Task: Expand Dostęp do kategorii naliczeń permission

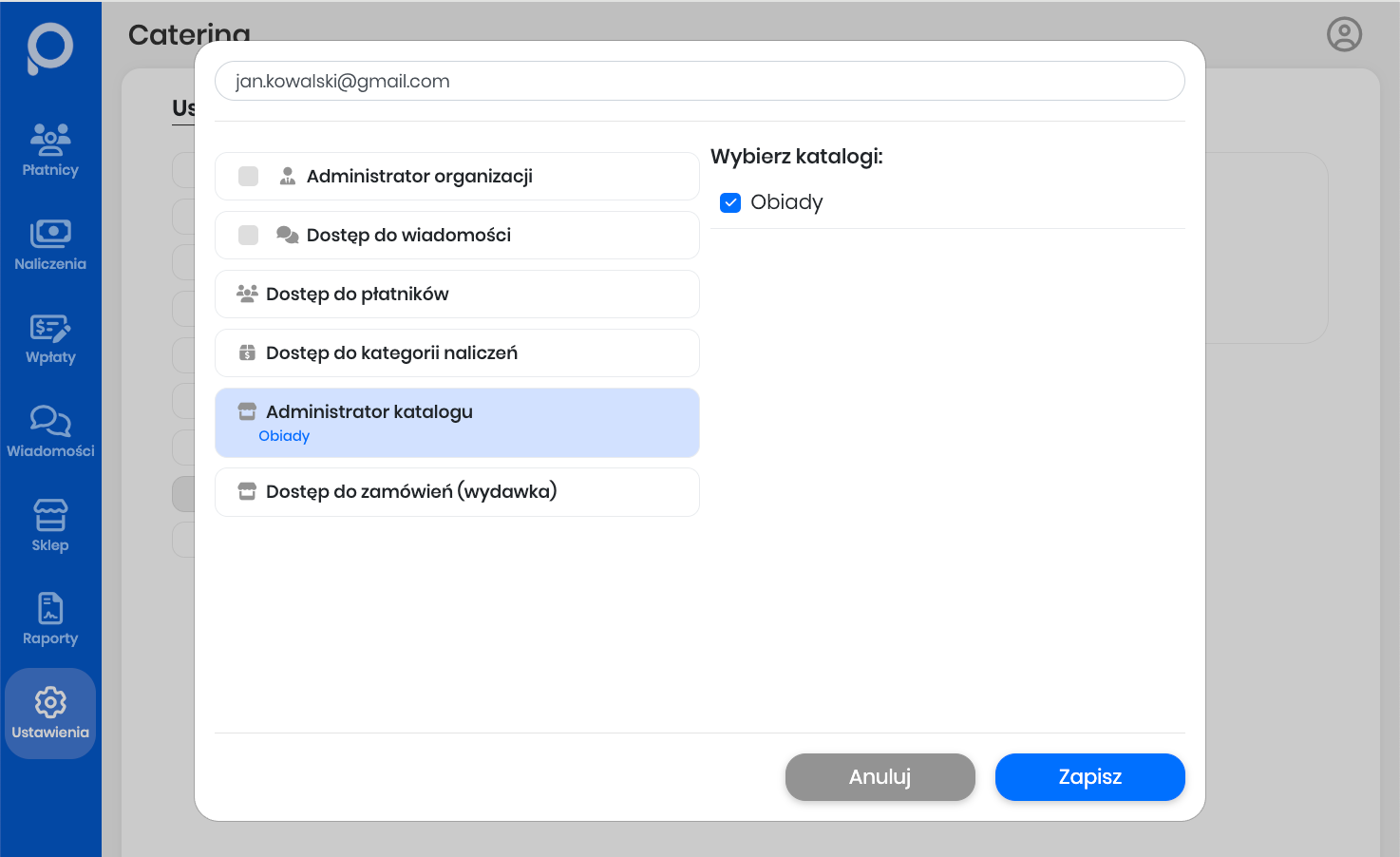Action: pos(457,353)
